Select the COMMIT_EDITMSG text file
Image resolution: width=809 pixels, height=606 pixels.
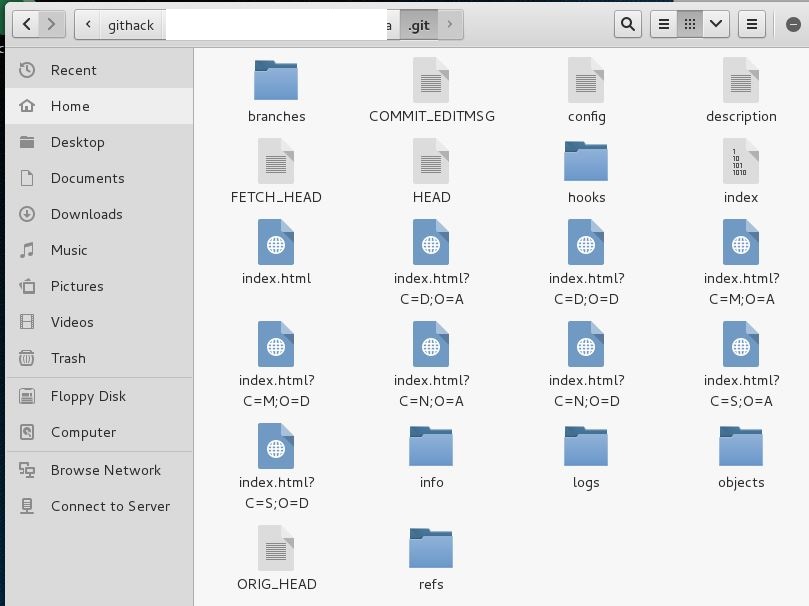431,80
